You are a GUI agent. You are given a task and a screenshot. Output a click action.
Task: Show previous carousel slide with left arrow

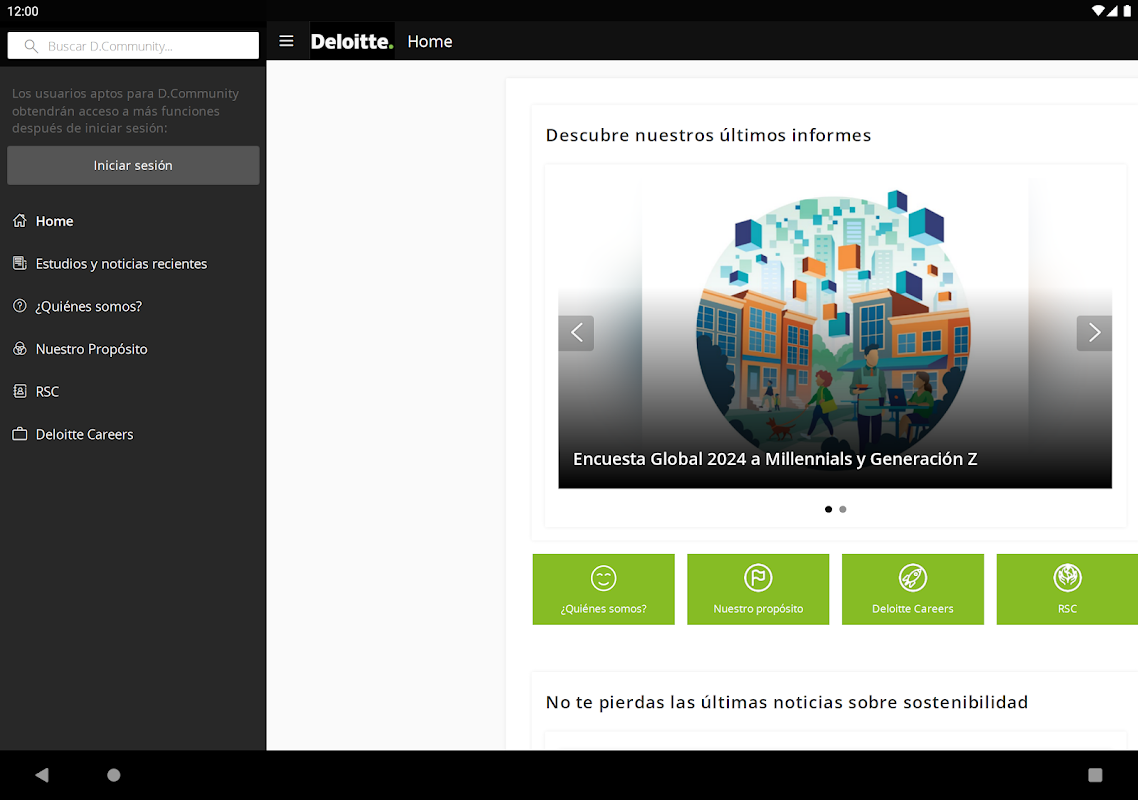point(576,333)
